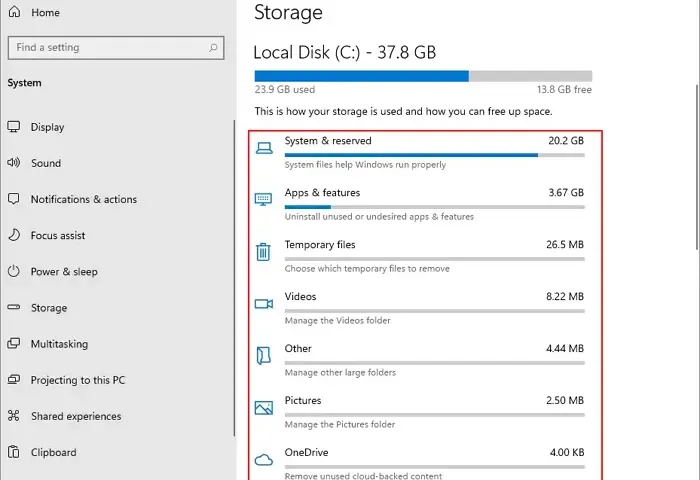
Task: Click the Videos camera icon
Action: [x=264, y=304]
